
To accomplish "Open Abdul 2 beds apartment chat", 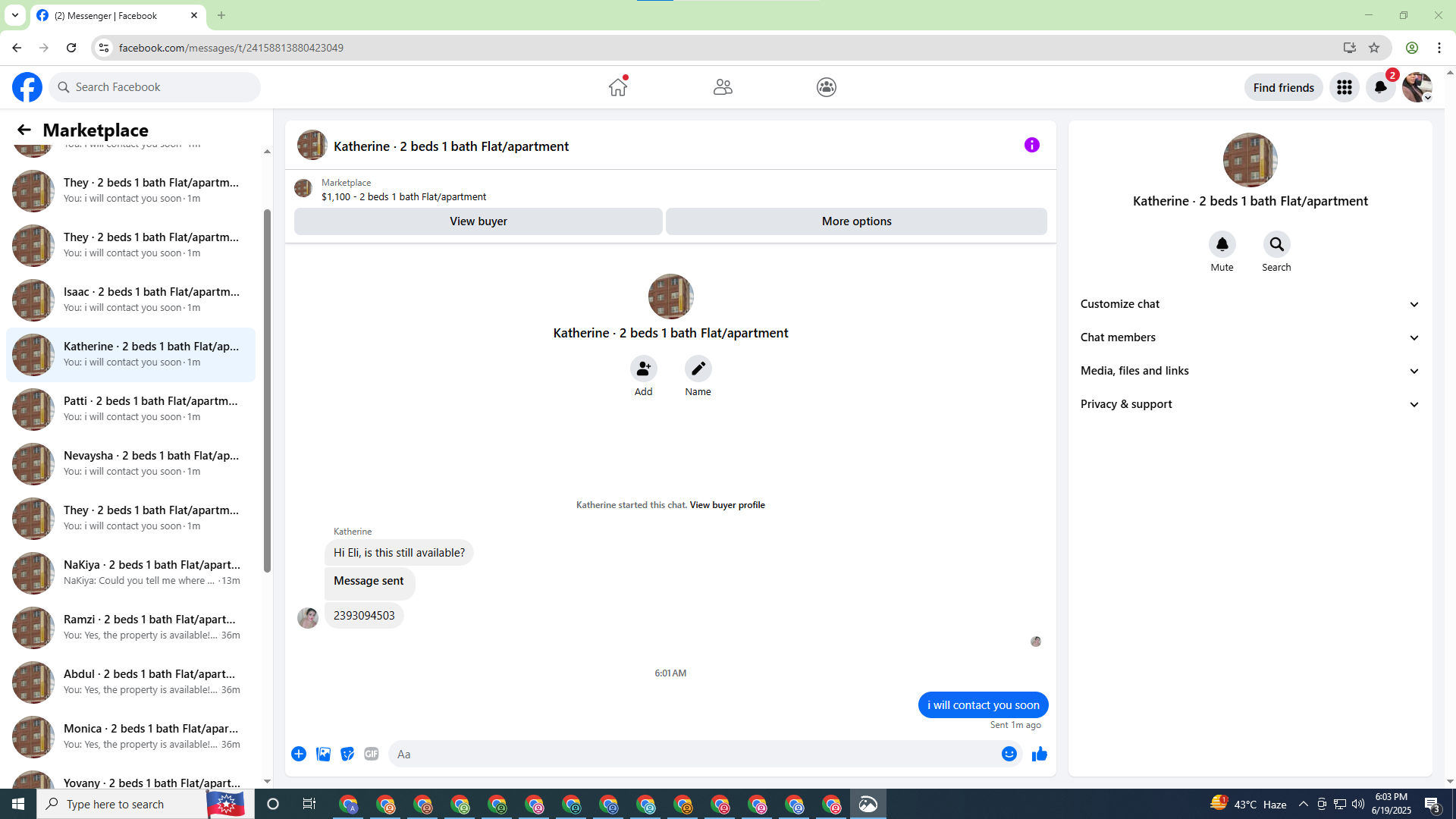I will [130, 682].
